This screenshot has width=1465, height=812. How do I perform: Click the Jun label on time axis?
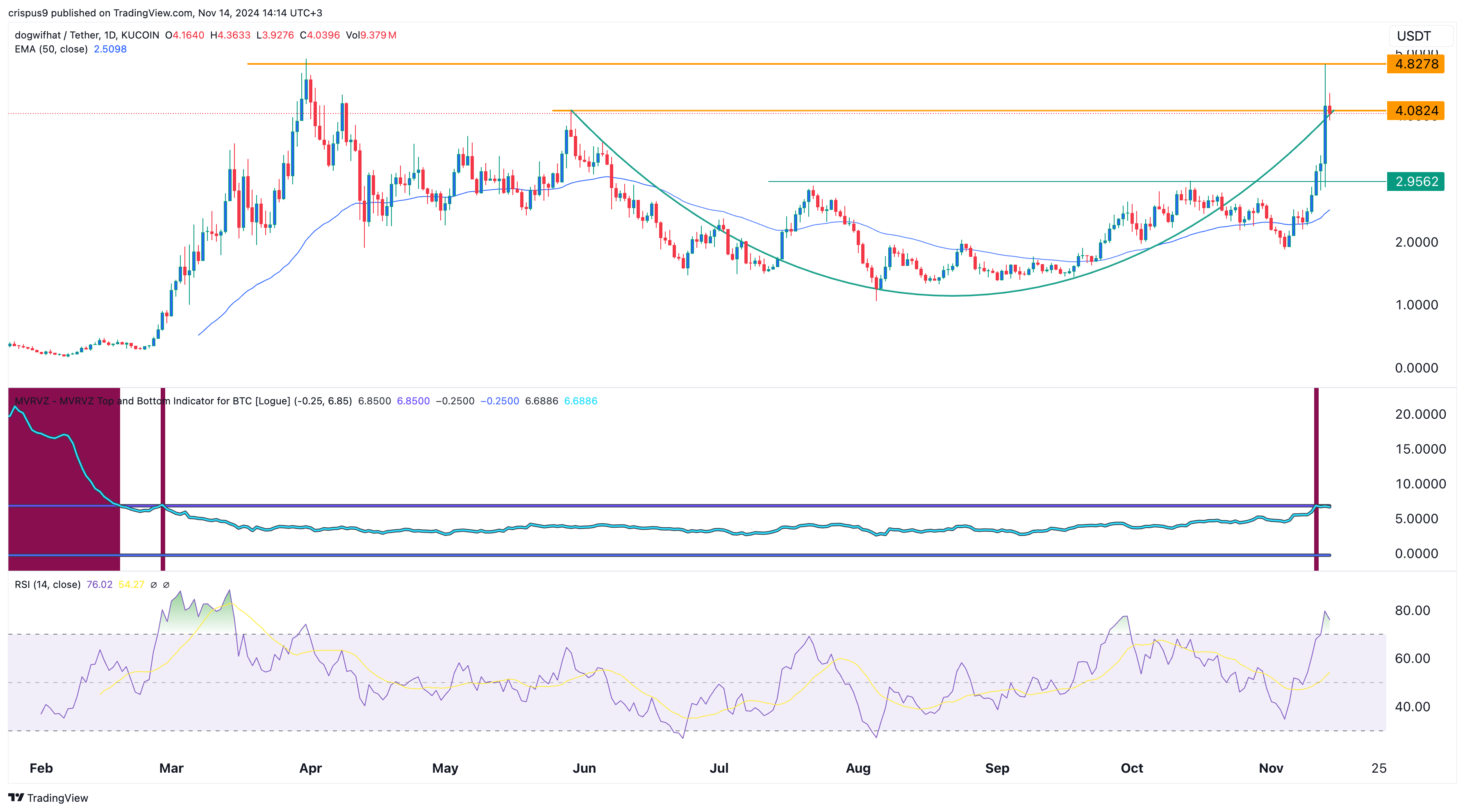(x=584, y=768)
